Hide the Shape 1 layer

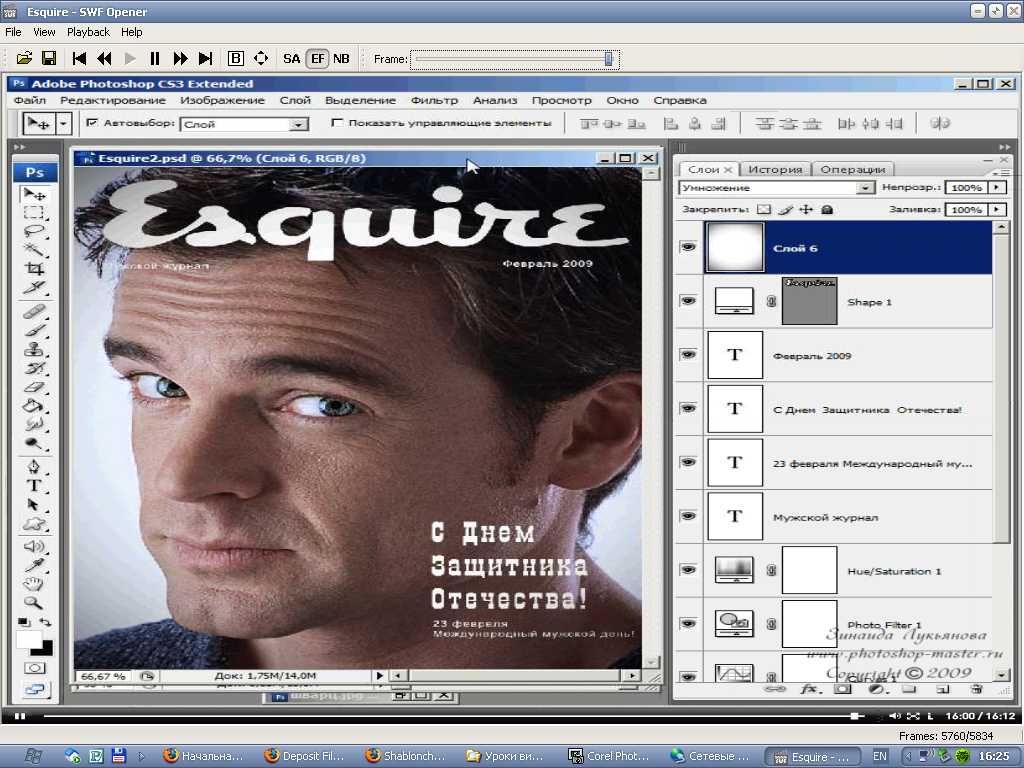688,301
